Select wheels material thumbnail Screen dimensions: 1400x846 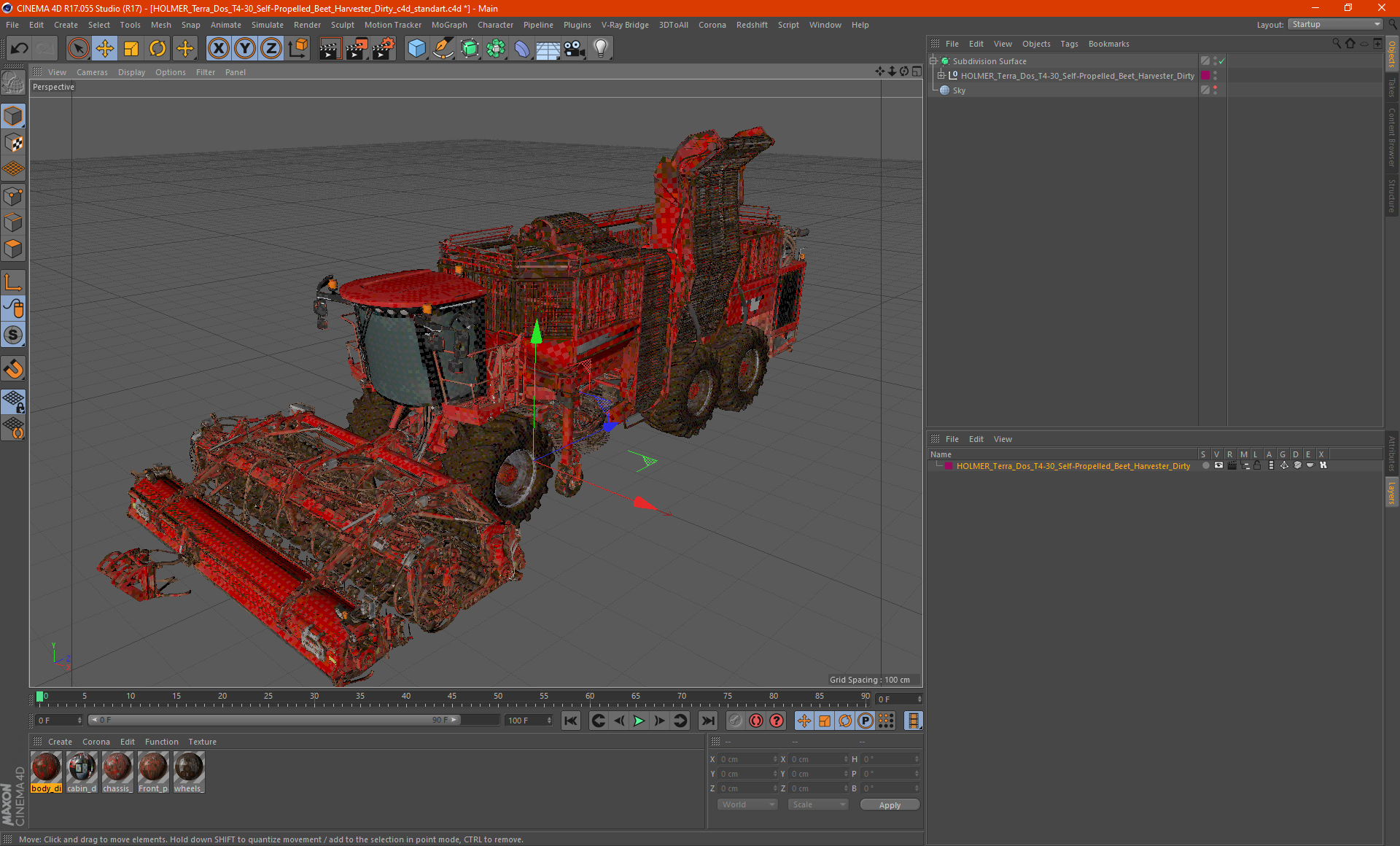pyautogui.click(x=189, y=773)
